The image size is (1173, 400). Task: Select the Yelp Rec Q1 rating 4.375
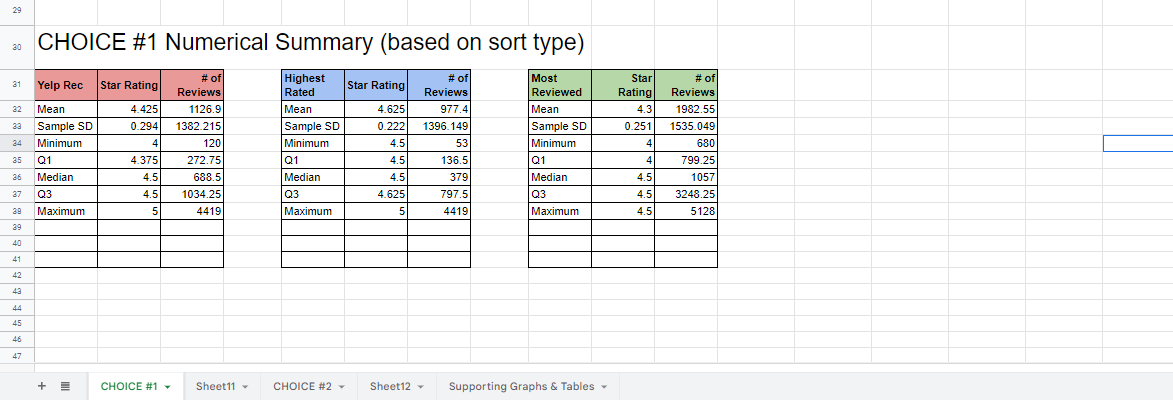129,160
